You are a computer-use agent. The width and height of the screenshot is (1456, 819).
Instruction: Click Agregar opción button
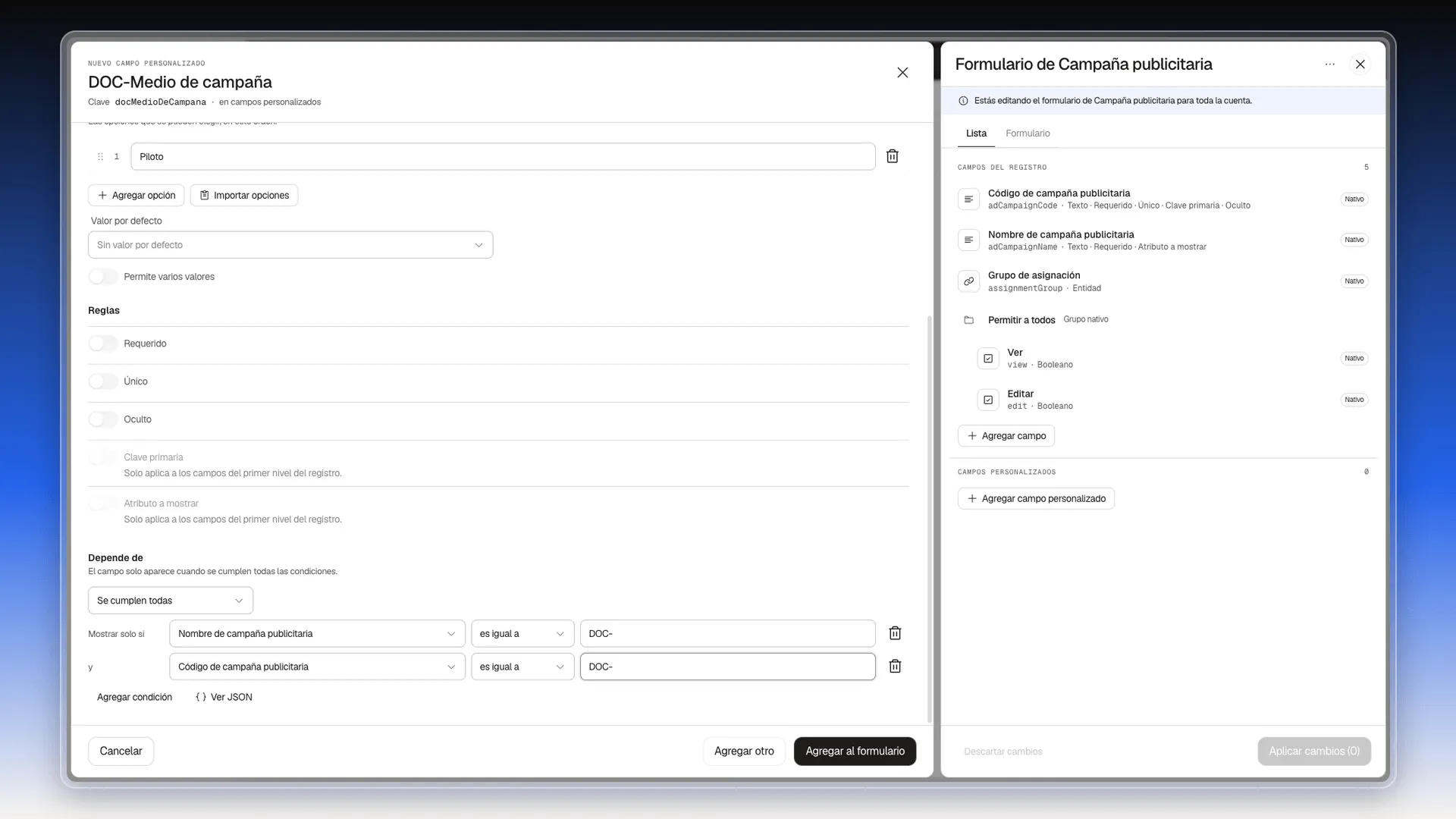click(136, 196)
